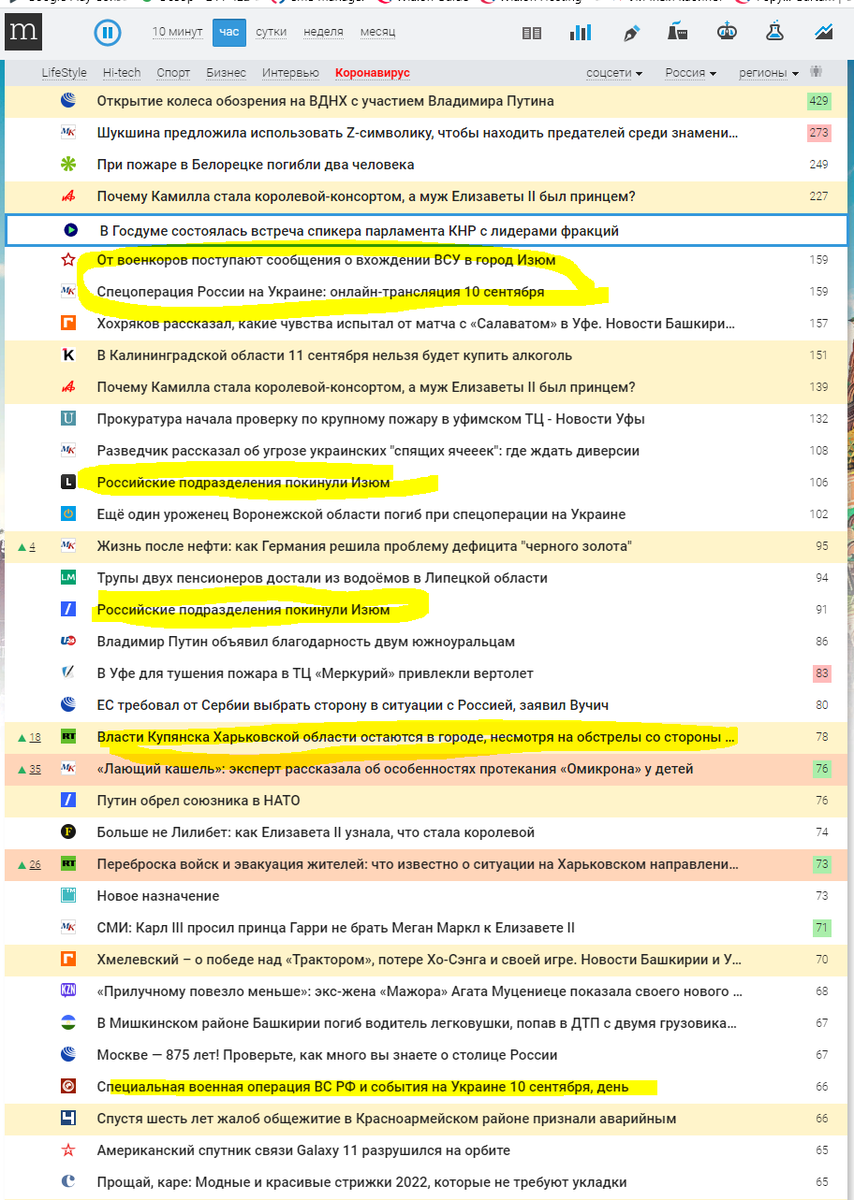The width and height of the screenshot is (854, 1200).
Task: Click the green 71 view count
Action: click(822, 928)
